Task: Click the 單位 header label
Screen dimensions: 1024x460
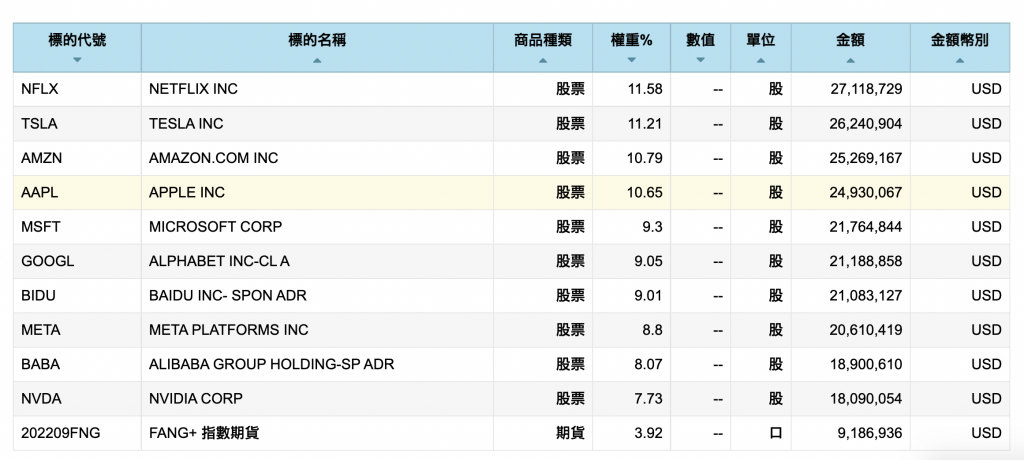Action: pos(760,41)
